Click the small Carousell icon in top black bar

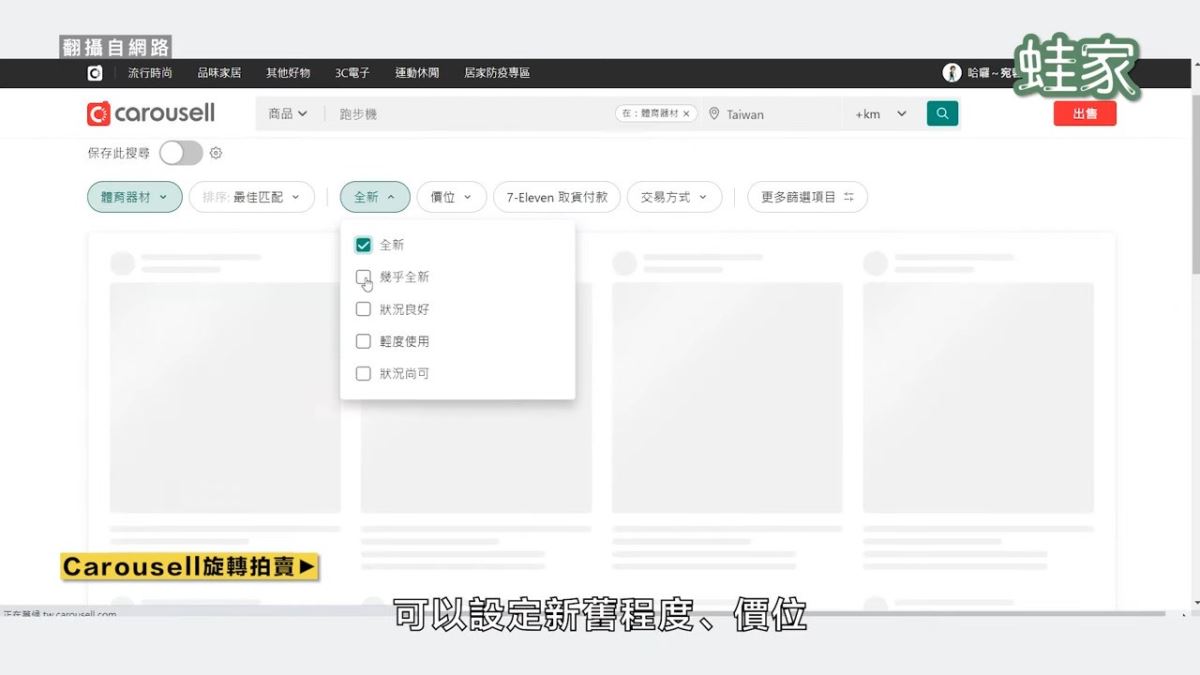click(95, 73)
